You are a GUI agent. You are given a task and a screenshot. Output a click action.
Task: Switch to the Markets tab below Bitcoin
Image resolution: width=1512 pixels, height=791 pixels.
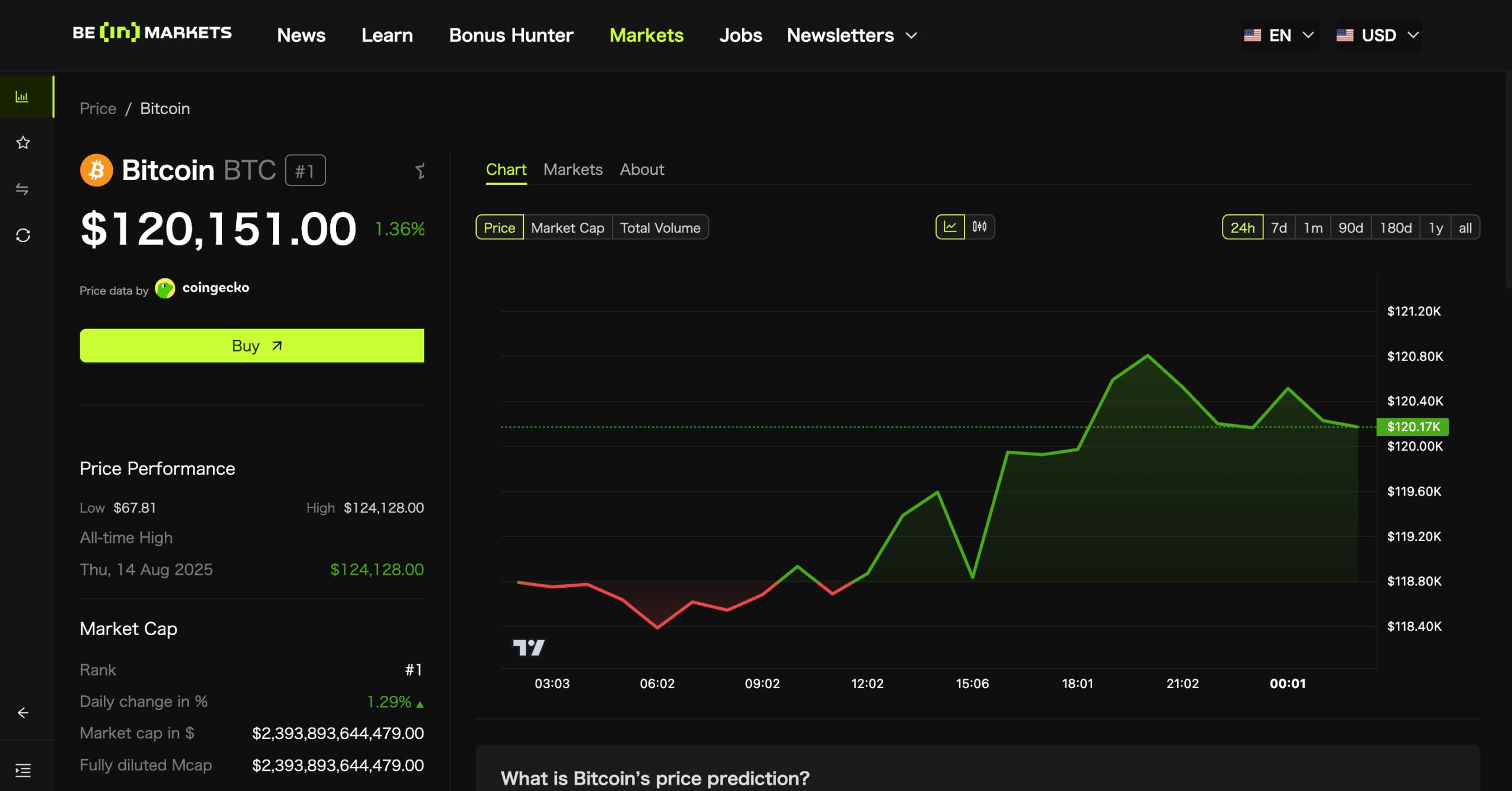[x=572, y=170]
